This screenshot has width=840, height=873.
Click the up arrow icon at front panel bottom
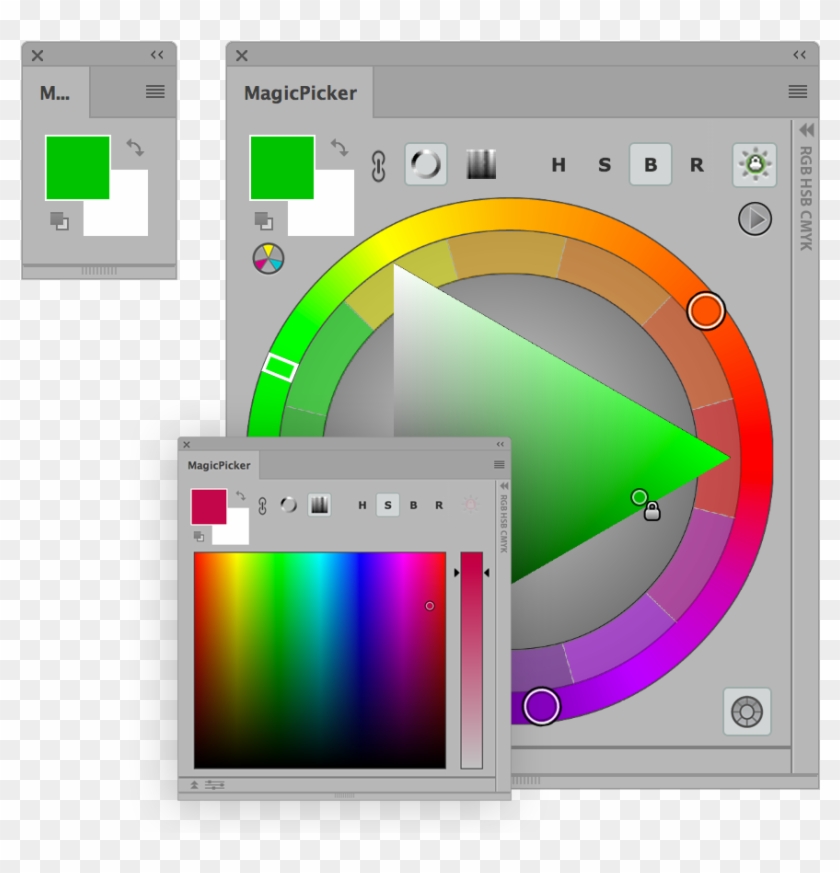tap(194, 785)
